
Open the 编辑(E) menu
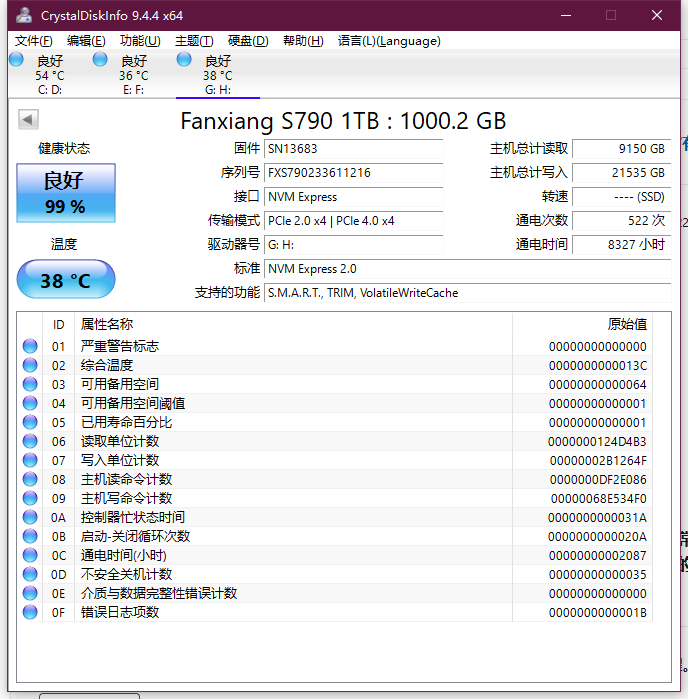click(x=86, y=41)
